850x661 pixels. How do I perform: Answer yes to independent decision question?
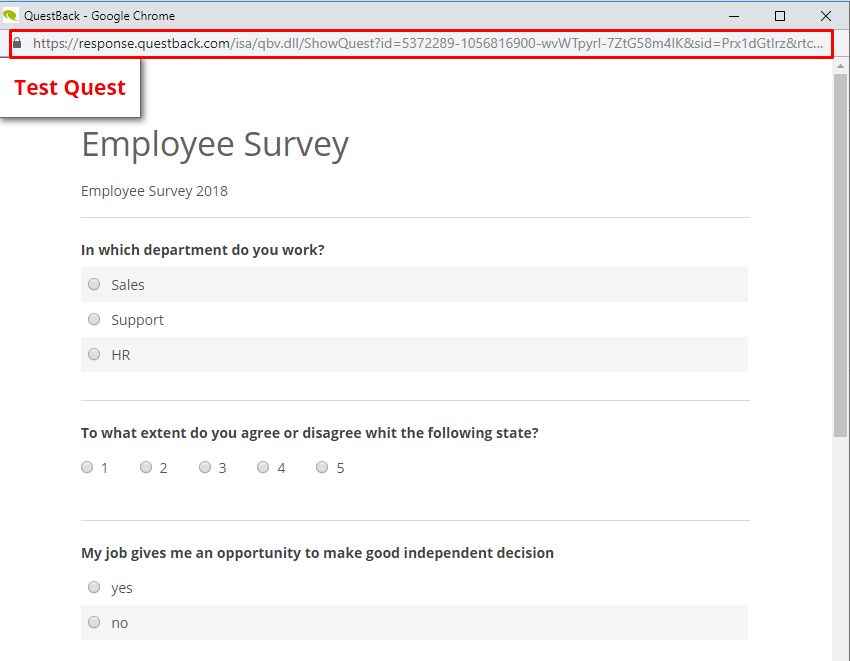tap(94, 587)
